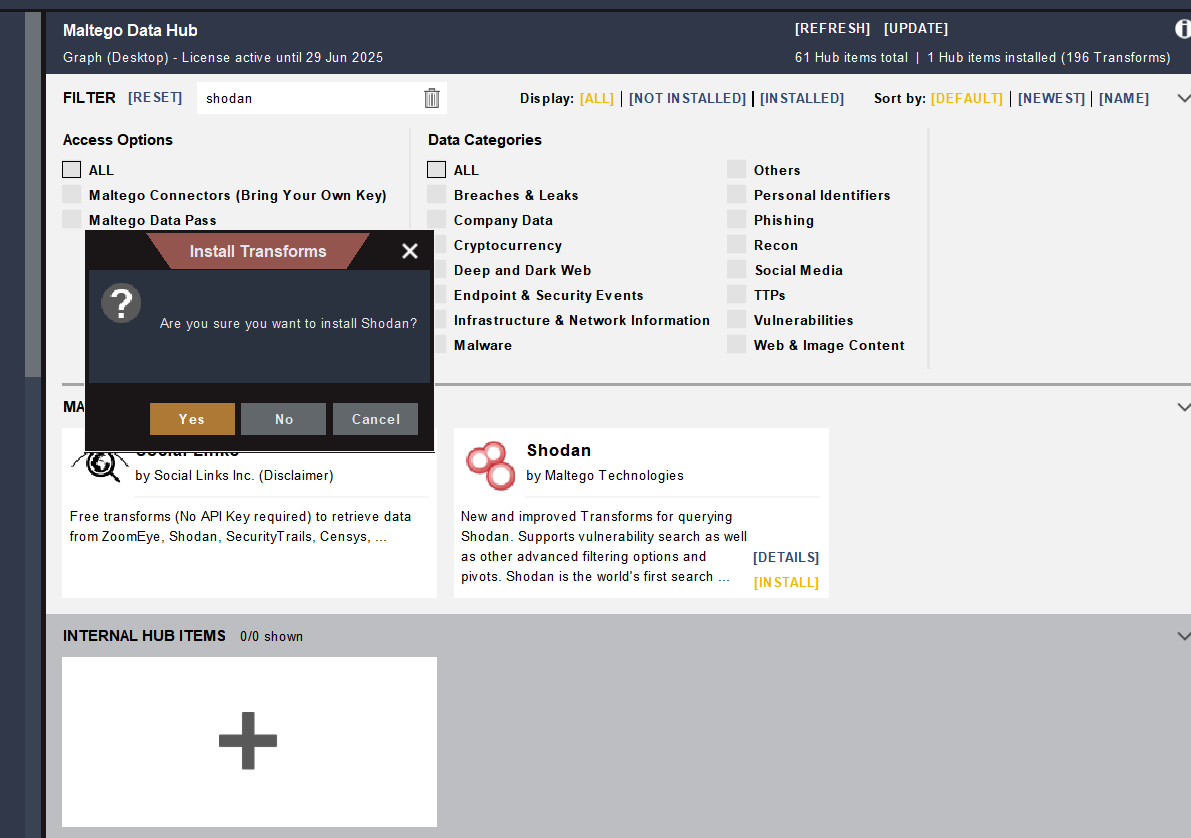The height and width of the screenshot is (838, 1191).
Task: Check Personal Identifiers category
Action: (x=736, y=194)
